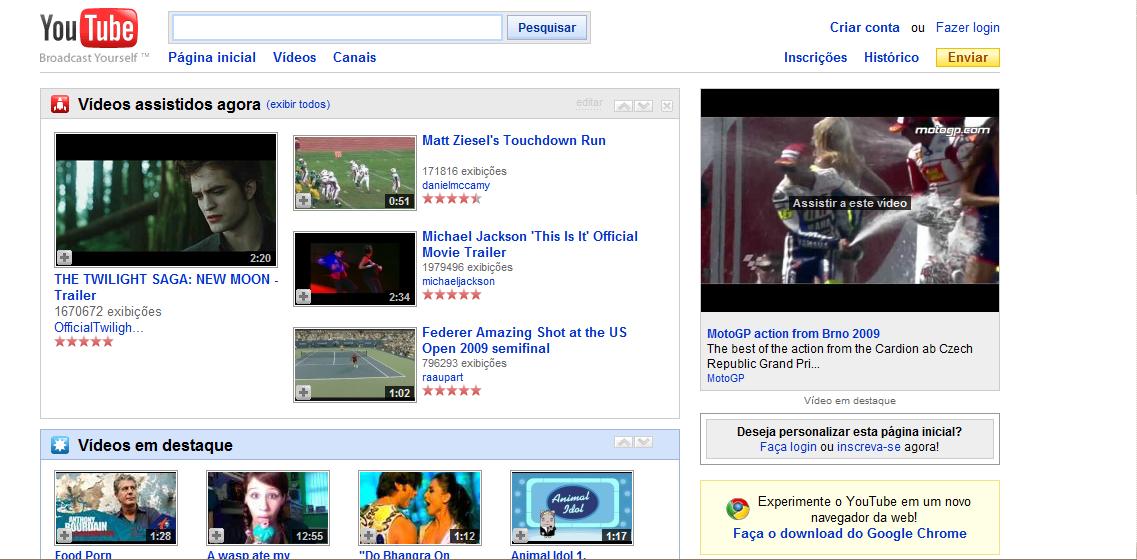1137x560 pixels.
Task: Open the Vídeos tab
Action: tap(294, 57)
